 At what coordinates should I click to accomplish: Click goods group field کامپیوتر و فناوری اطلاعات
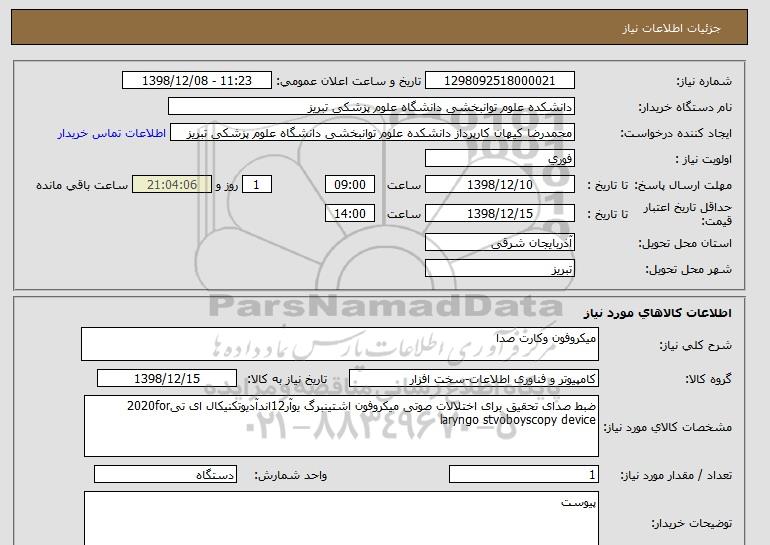[x=474, y=379]
